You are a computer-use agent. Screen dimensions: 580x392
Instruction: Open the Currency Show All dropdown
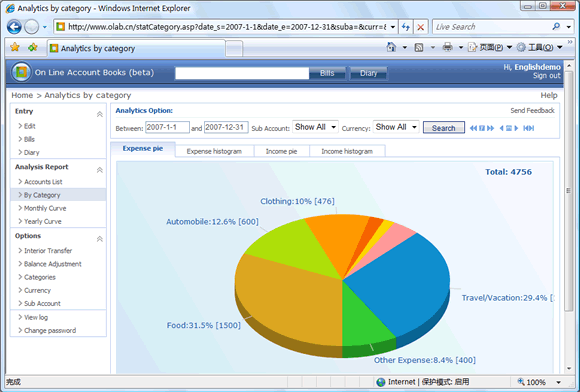pyautogui.click(x=396, y=127)
